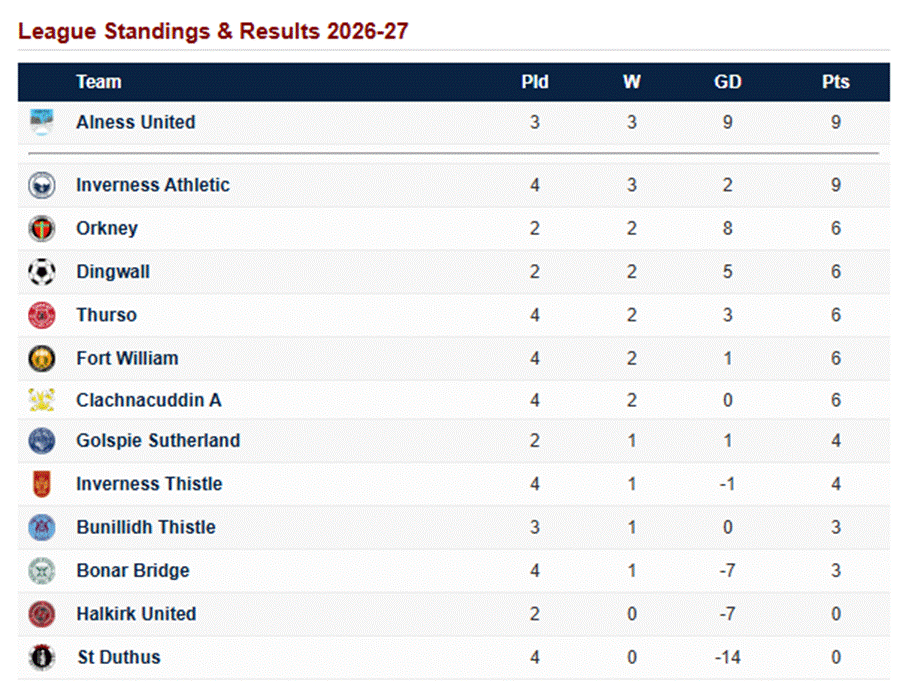902x692 pixels.
Task: Select the St Duthus black badge
Action: coord(41,657)
